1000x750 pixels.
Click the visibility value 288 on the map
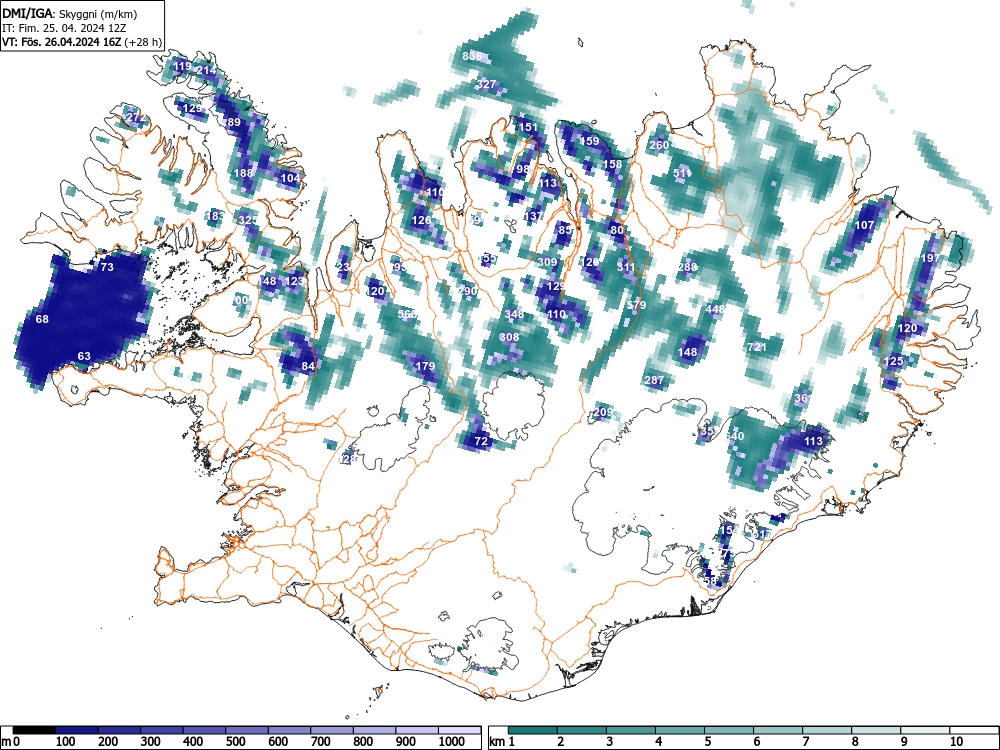[688, 267]
